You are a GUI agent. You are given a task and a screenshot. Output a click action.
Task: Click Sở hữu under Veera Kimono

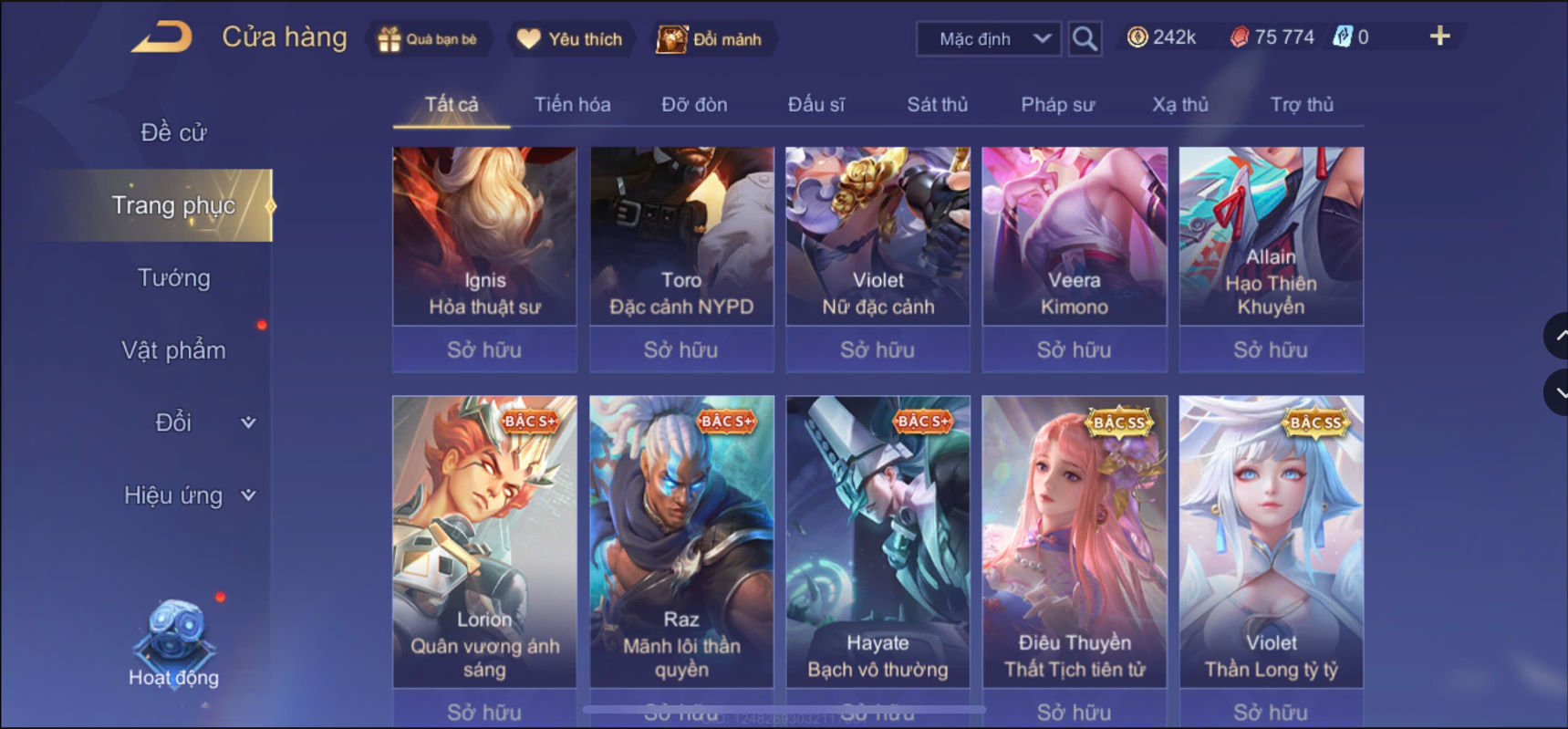tap(1075, 349)
